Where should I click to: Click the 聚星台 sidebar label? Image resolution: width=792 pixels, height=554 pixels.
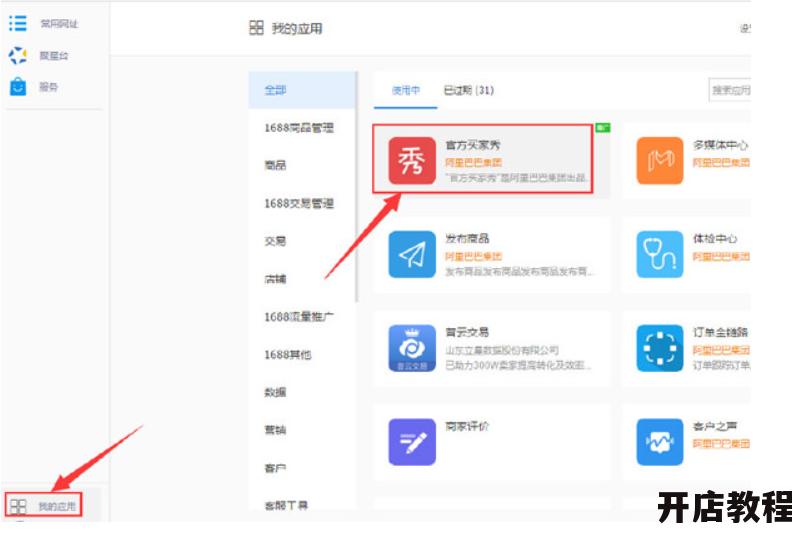pyautogui.click(x=54, y=56)
